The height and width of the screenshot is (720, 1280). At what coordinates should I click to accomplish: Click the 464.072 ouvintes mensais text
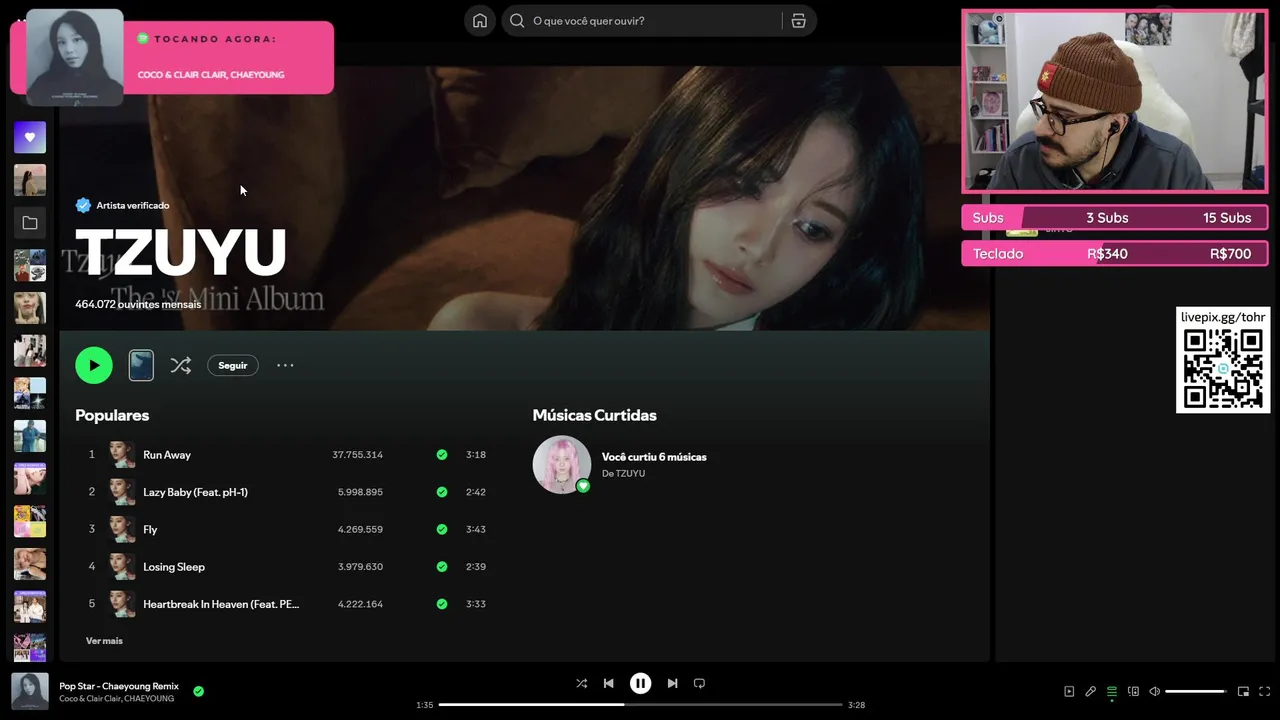coord(138,304)
